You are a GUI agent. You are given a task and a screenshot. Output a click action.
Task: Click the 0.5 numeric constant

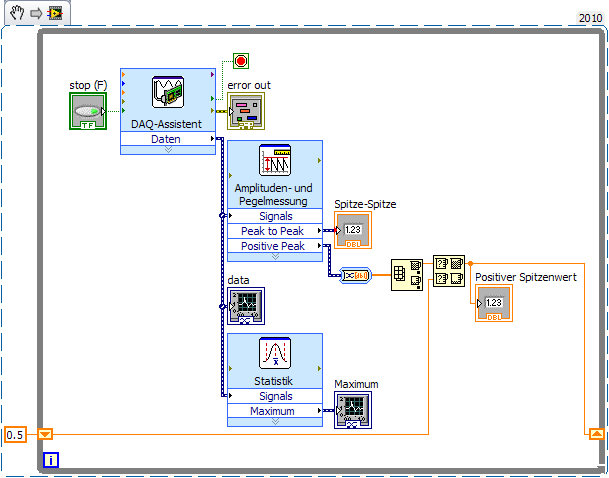coord(15,435)
